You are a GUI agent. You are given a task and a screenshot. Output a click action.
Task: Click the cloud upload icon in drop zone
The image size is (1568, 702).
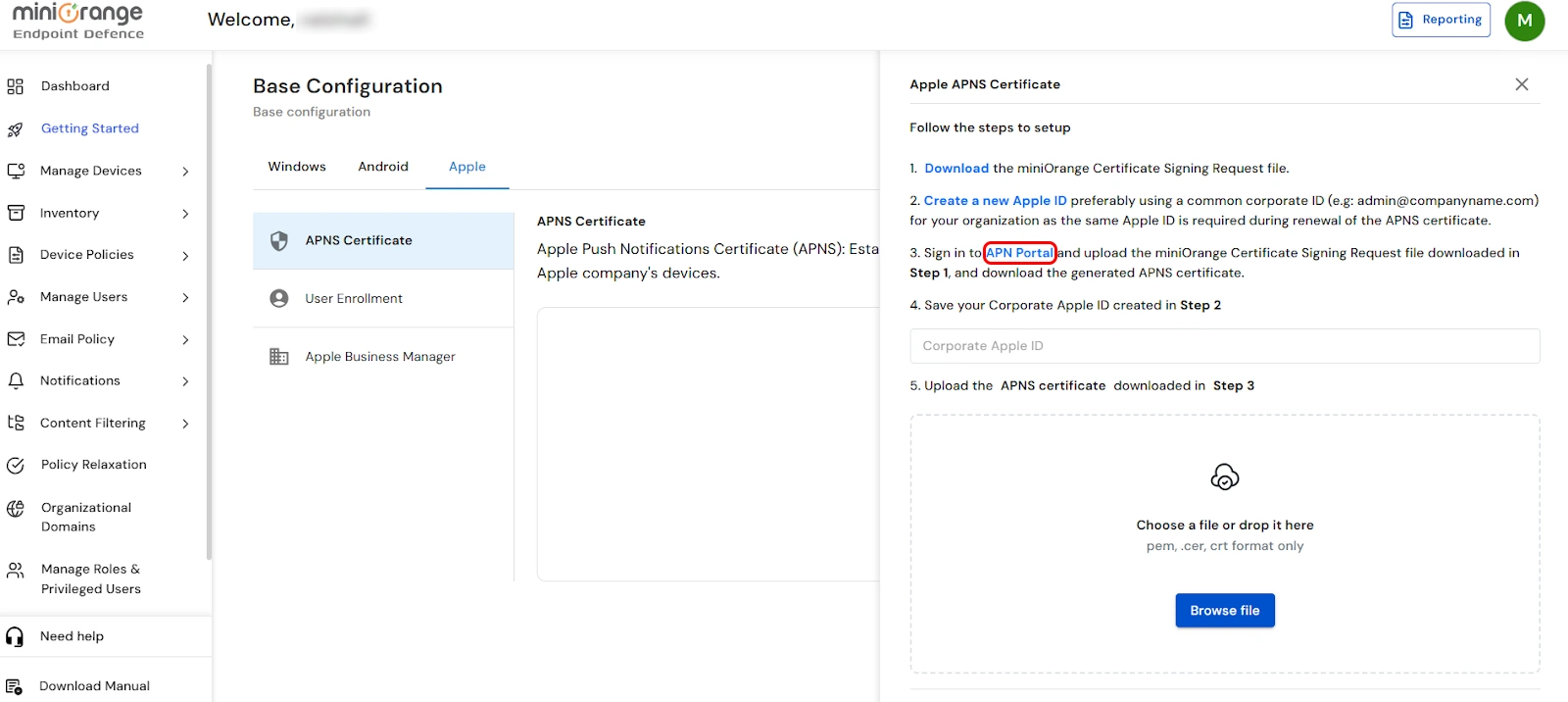(1225, 477)
